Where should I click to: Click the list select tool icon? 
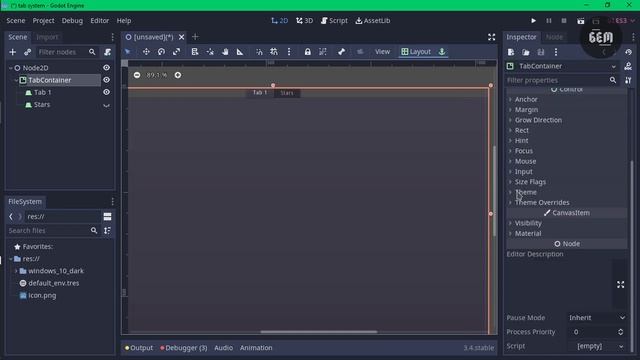point(195,52)
